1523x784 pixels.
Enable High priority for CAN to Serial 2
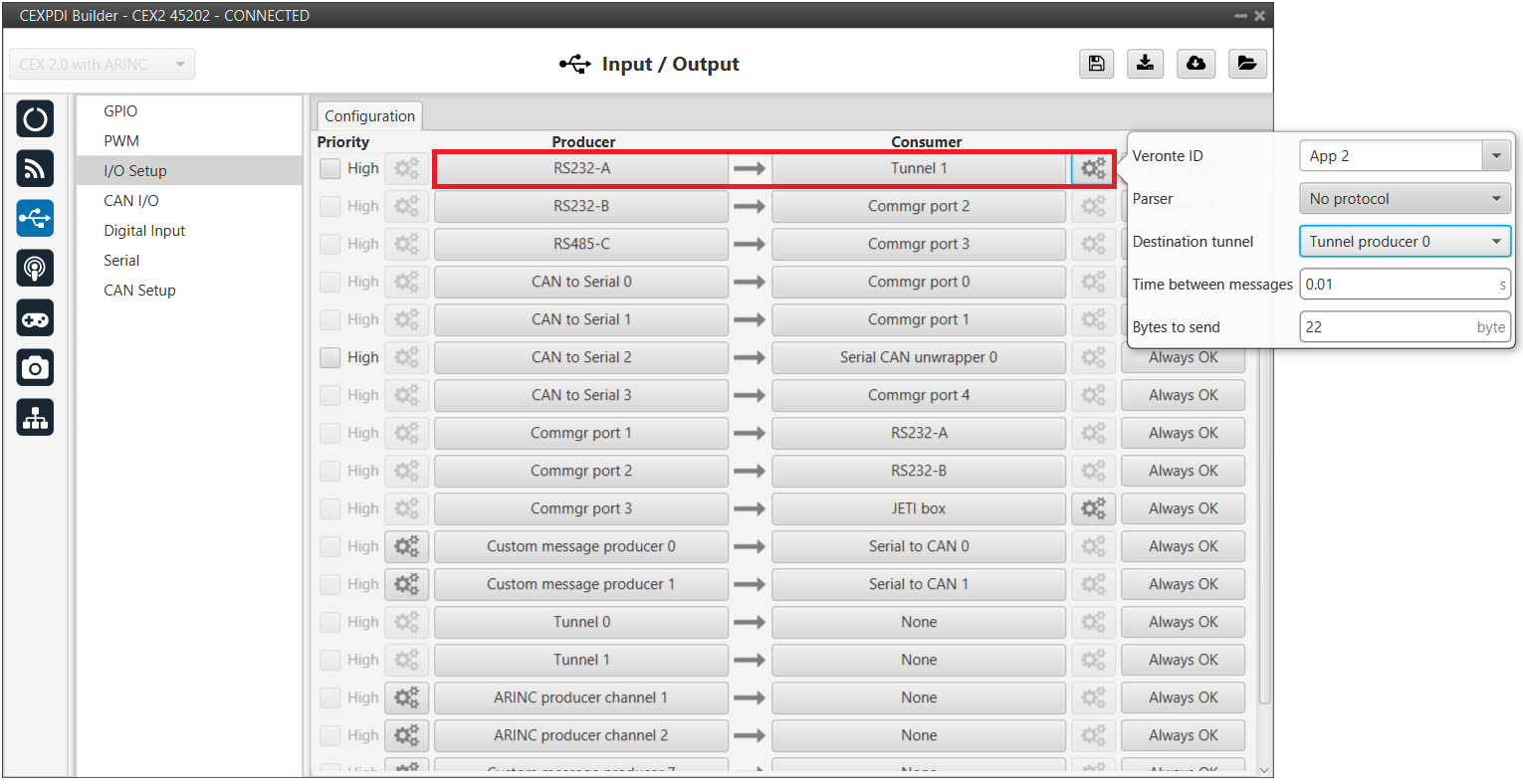pos(330,357)
